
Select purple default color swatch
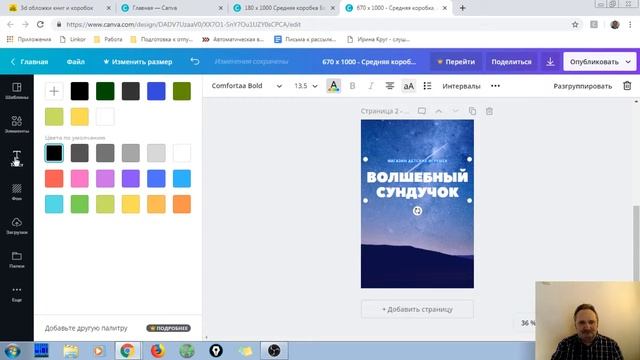click(x=131, y=179)
